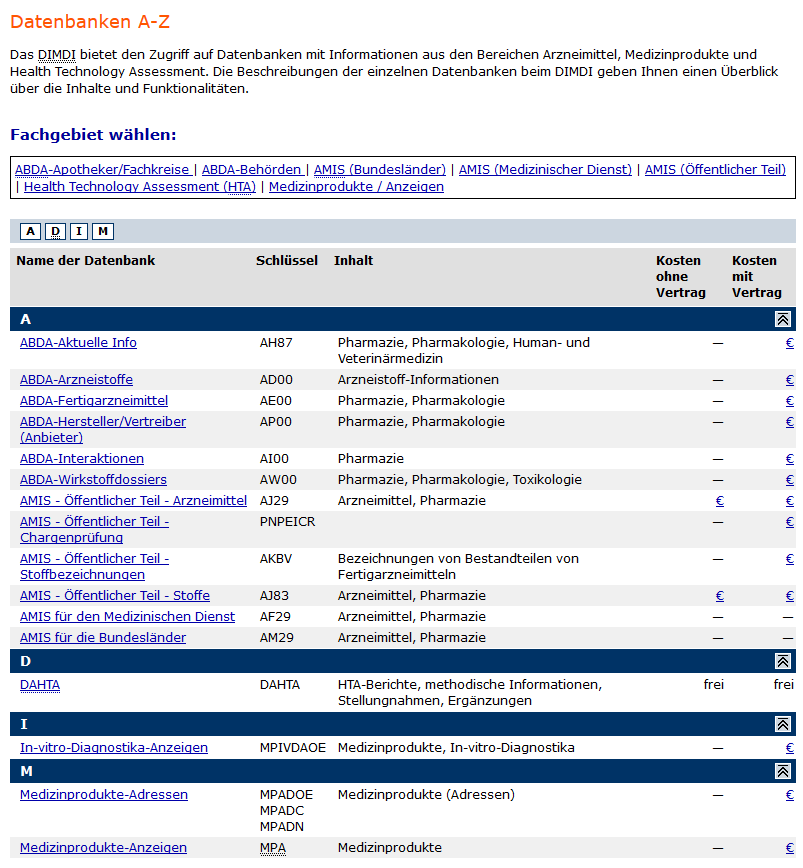Click back-to-top arrow icon in section A header

pos(783,319)
